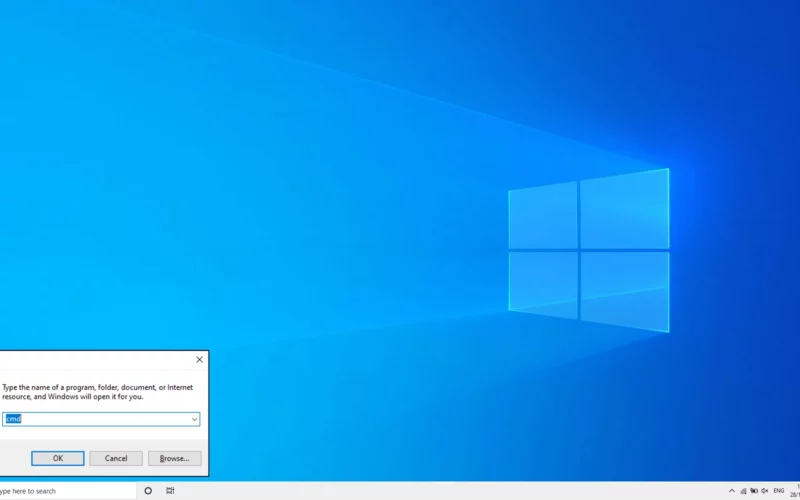The height and width of the screenshot is (500, 800).
Task: Cancel the Run dialog
Action: point(116,458)
